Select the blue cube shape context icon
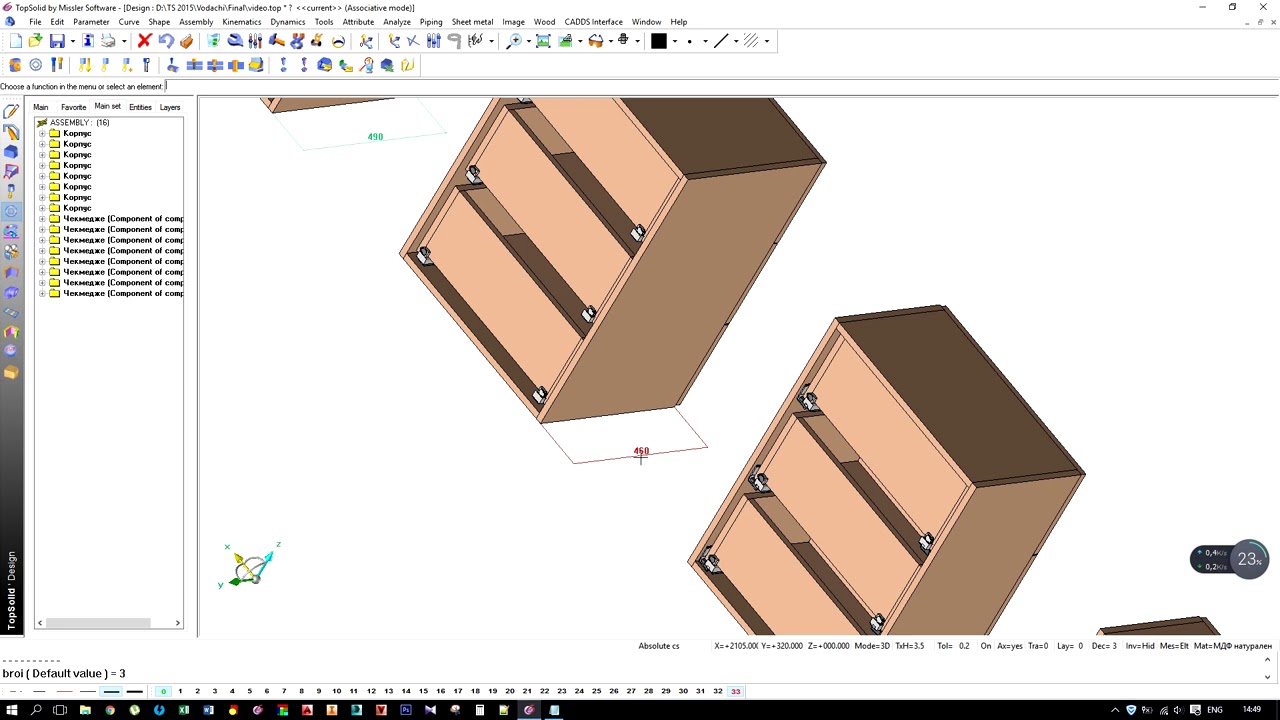Screen dimensions: 1280x720 coord(11,152)
